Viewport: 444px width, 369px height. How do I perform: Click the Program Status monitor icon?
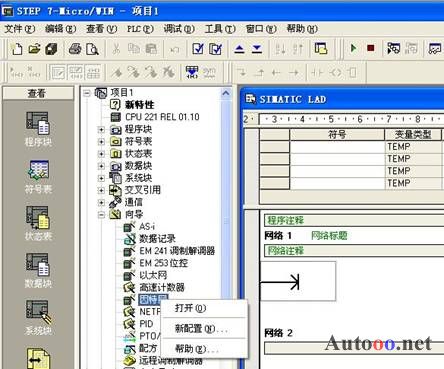tap(393, 49)
